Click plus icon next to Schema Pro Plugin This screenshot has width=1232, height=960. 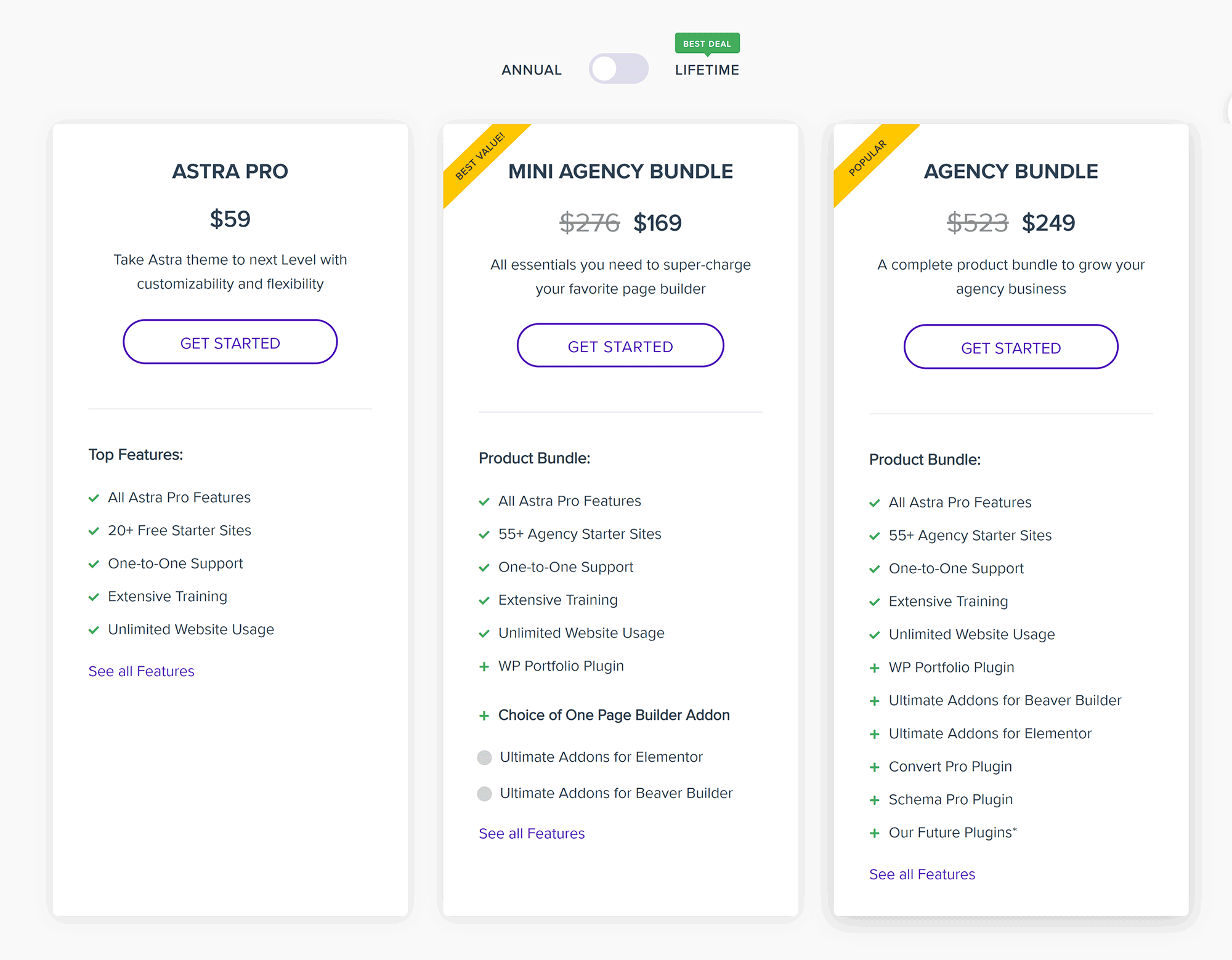click(x=874, y=800)
